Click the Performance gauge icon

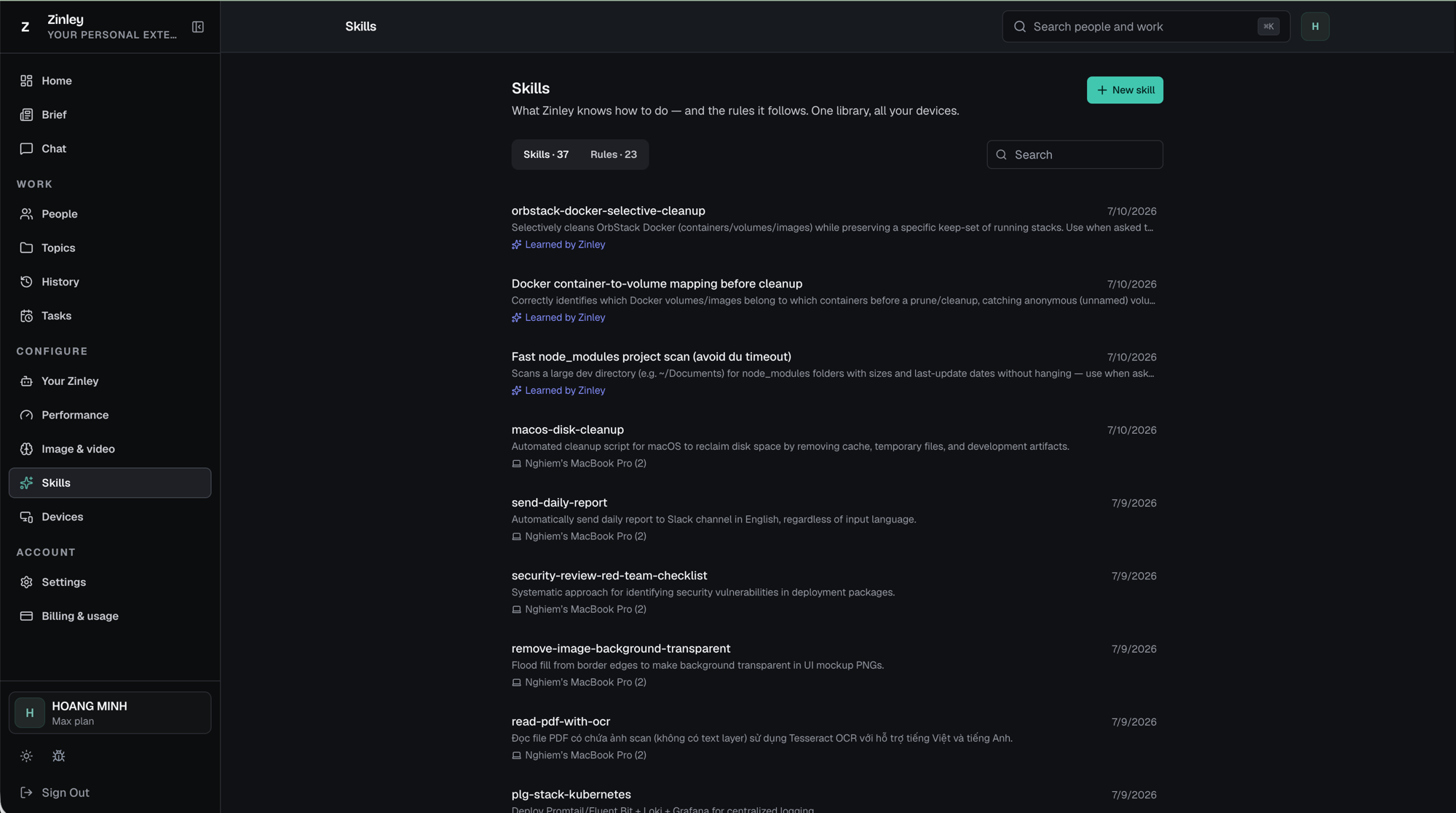[x=26, y=415]
